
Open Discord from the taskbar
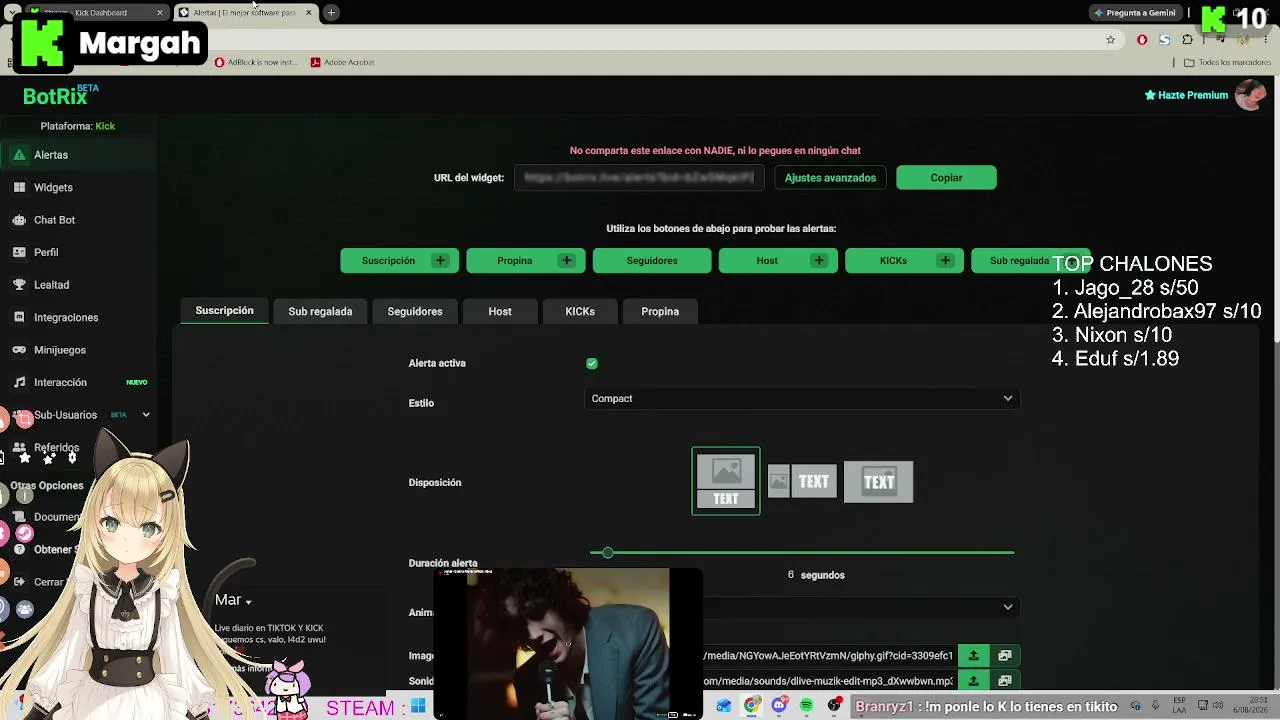pos(779,706)
